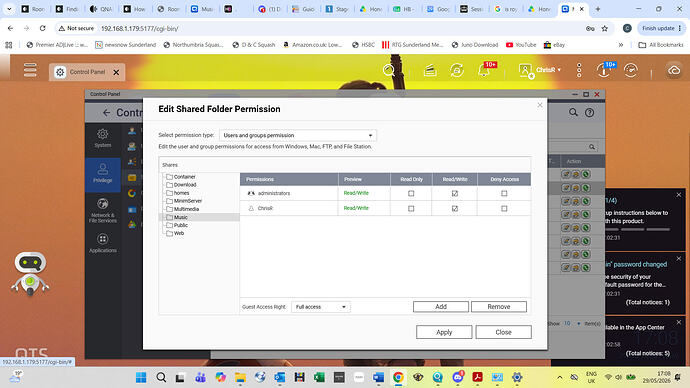Open the Applications section in sidebar
Screen dimensions: 690x388
(x=103, y=243)
